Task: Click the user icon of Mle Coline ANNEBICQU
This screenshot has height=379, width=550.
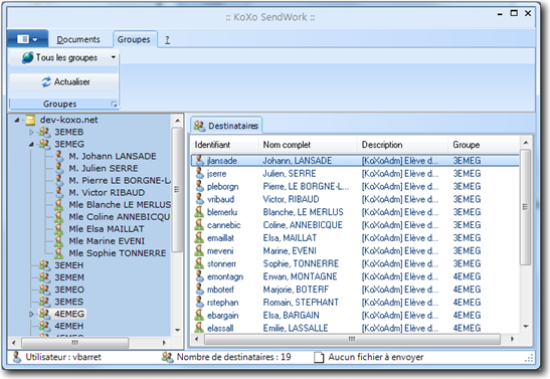Action: click(x=59, y=217)
